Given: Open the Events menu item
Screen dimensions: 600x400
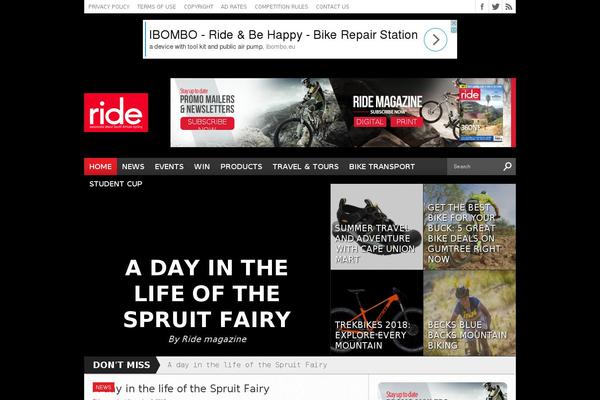Looking at the screenshot, I should tap(169, 167).
